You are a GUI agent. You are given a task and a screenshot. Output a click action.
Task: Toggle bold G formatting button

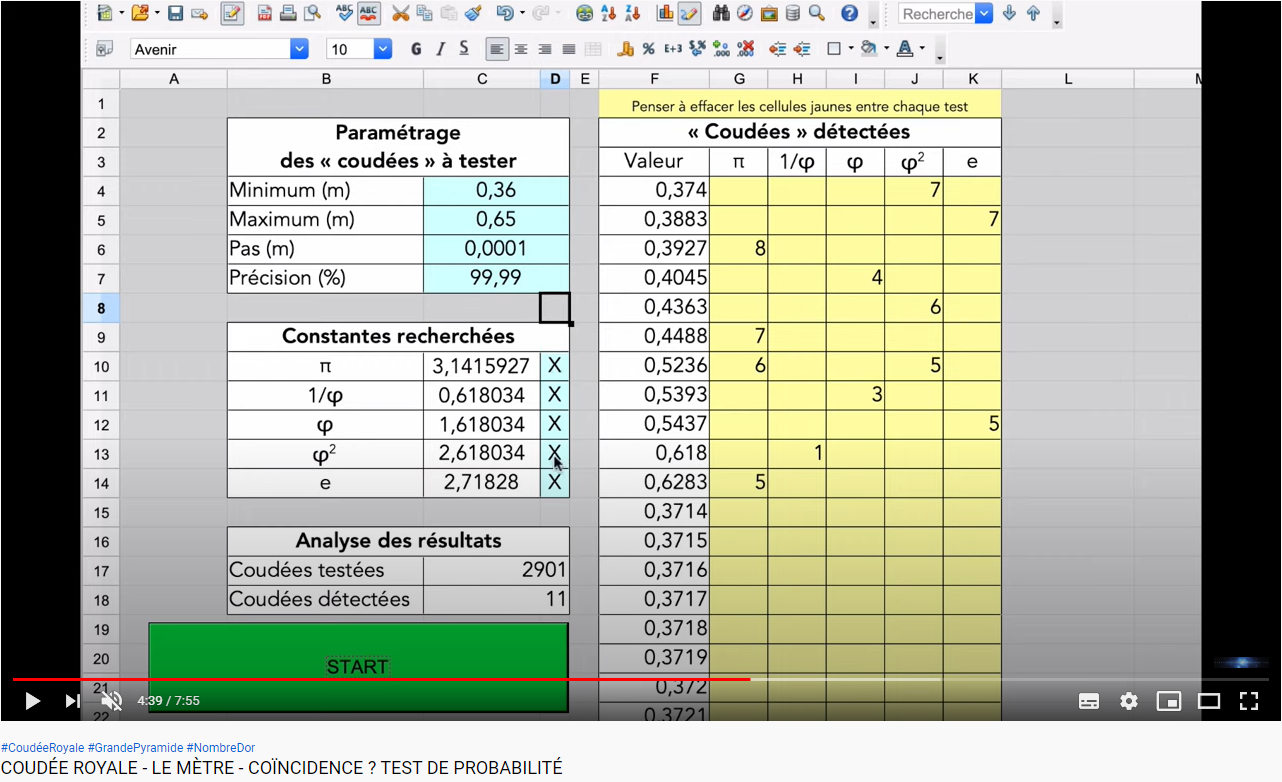416,49
